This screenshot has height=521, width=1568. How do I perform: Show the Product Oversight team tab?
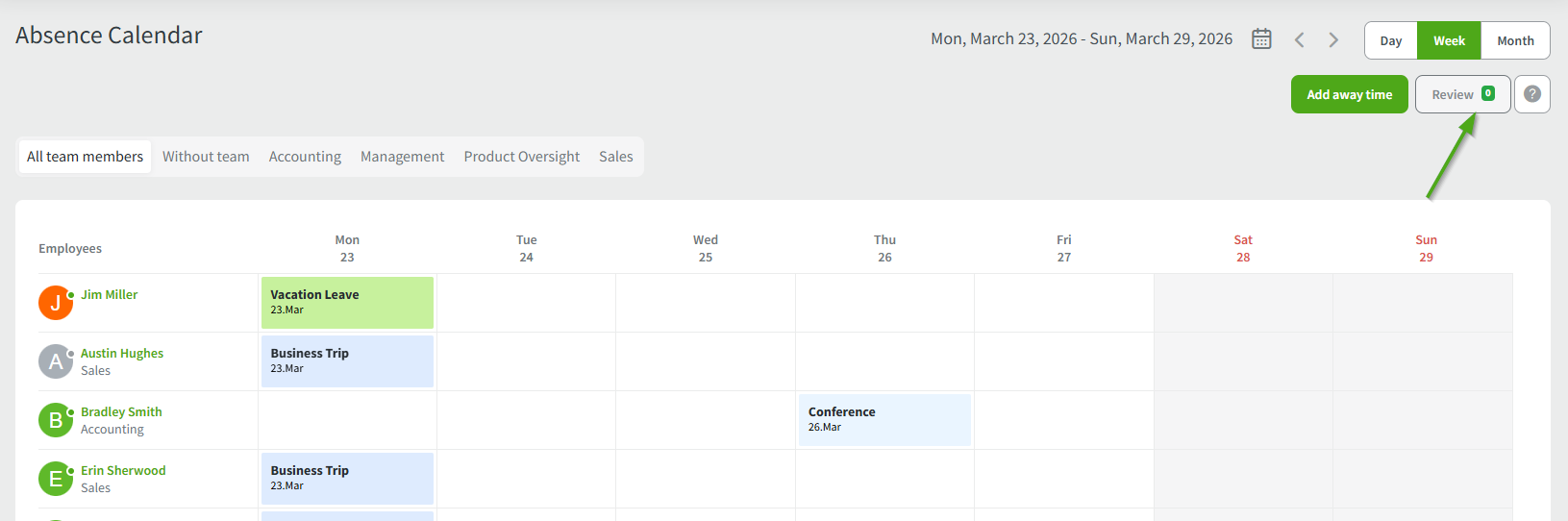[x=521, y=157]
